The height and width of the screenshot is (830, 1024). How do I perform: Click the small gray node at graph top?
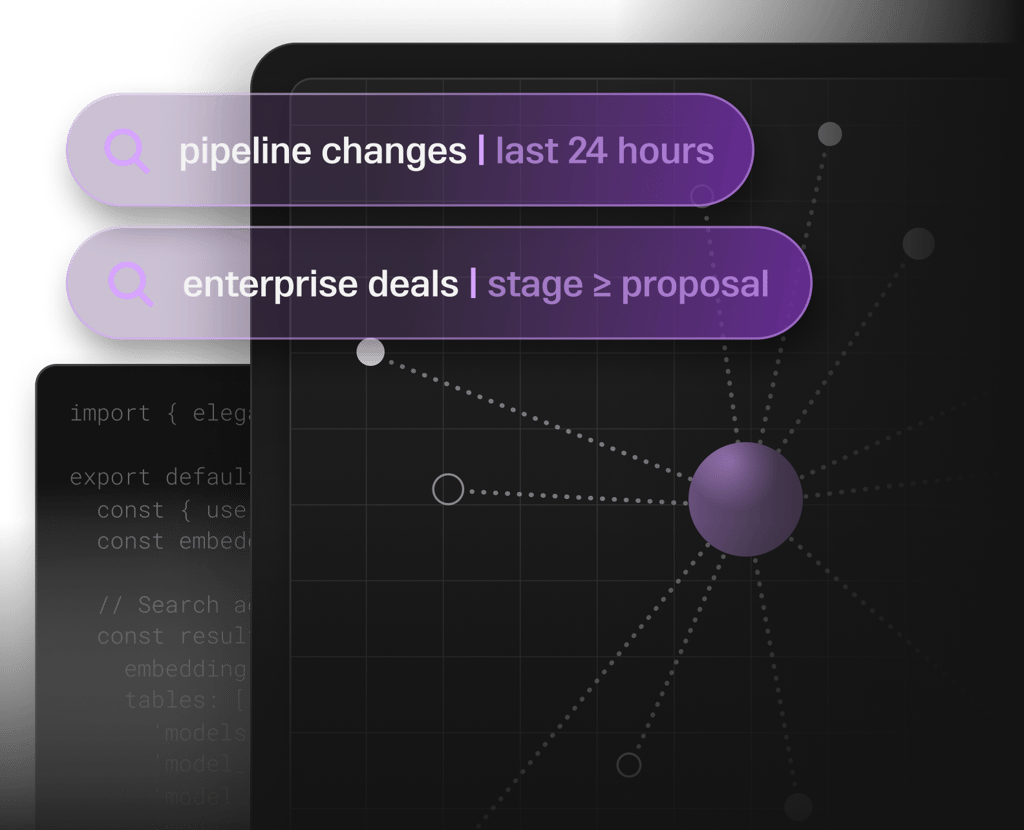(x=829, y=134)
